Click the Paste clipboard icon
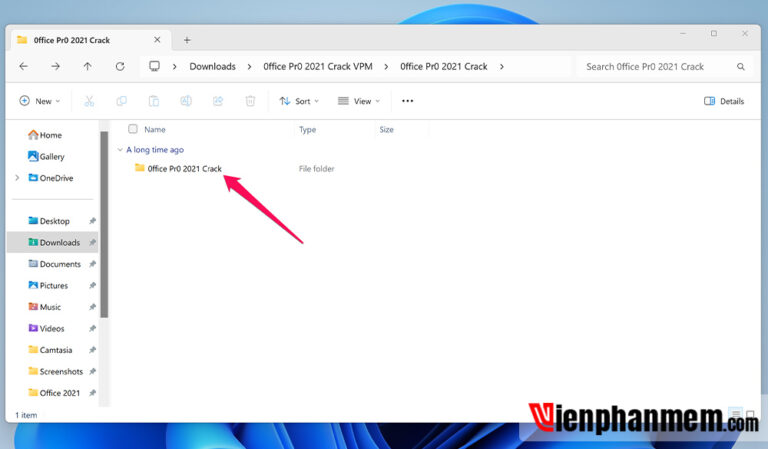 [153, 101]
